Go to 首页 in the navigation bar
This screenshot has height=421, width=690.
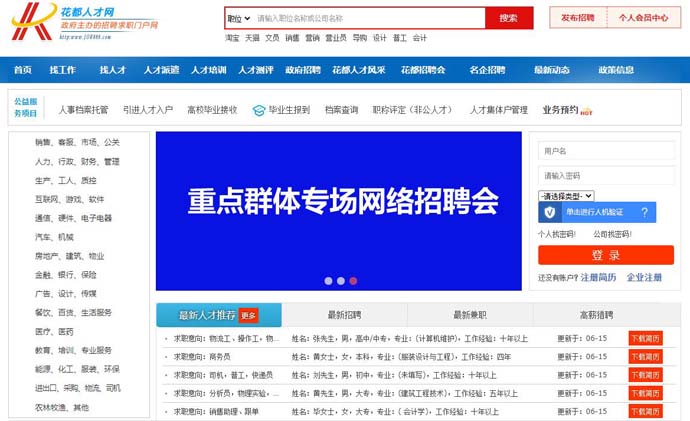coord(22,70)
